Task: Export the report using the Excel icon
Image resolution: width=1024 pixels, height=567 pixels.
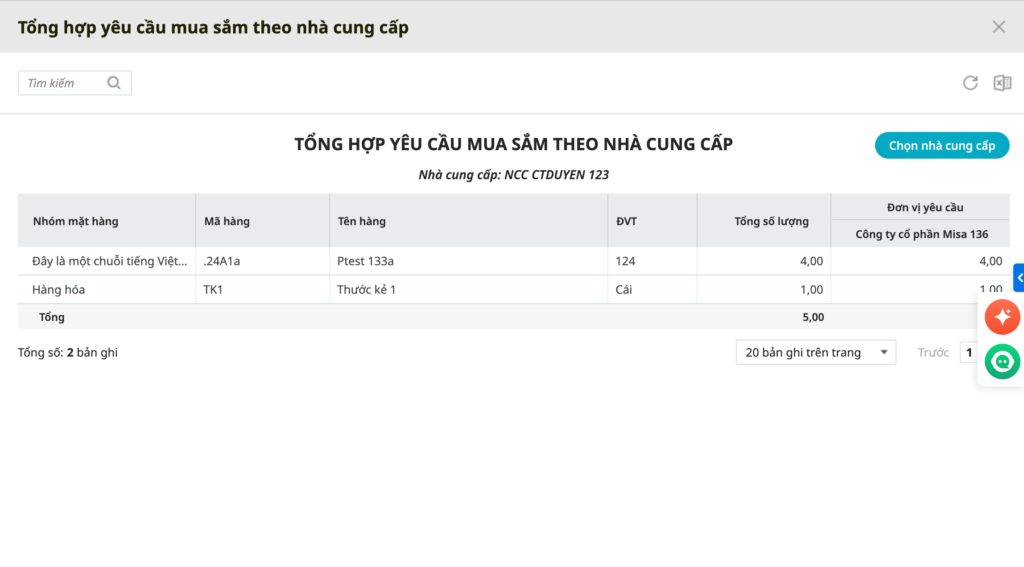Action: pyautogui.click(x=1002, y=83)
